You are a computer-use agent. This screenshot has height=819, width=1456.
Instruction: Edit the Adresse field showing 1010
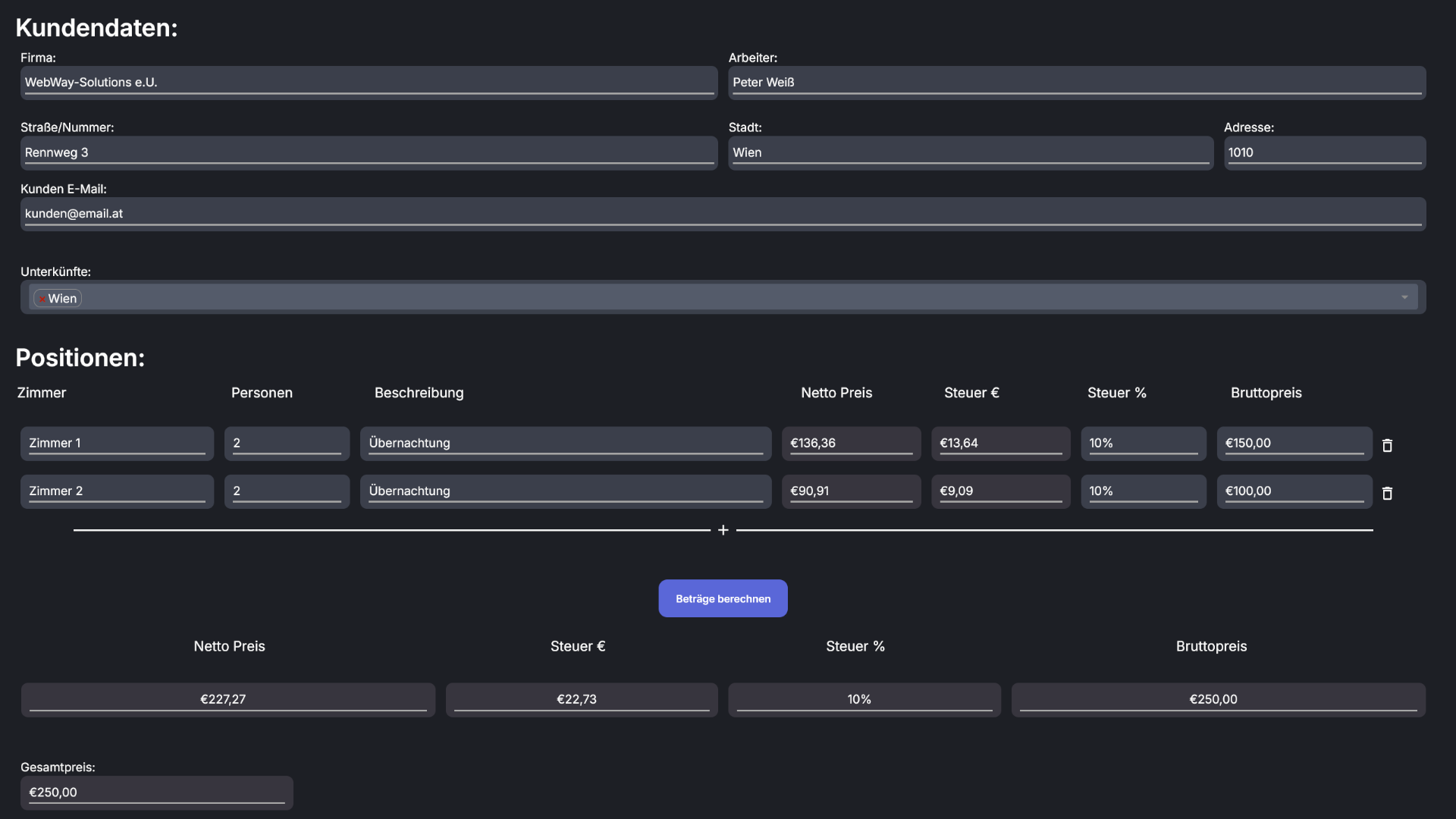click(x=1325, y=152)
